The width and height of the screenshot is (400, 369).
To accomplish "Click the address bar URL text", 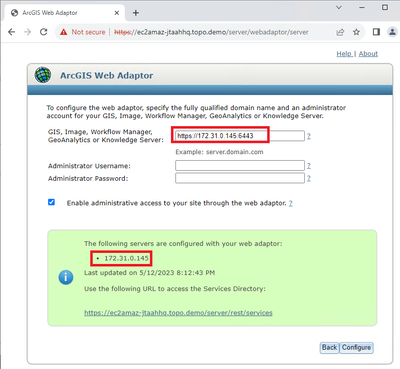I will (x=211, y=32).
